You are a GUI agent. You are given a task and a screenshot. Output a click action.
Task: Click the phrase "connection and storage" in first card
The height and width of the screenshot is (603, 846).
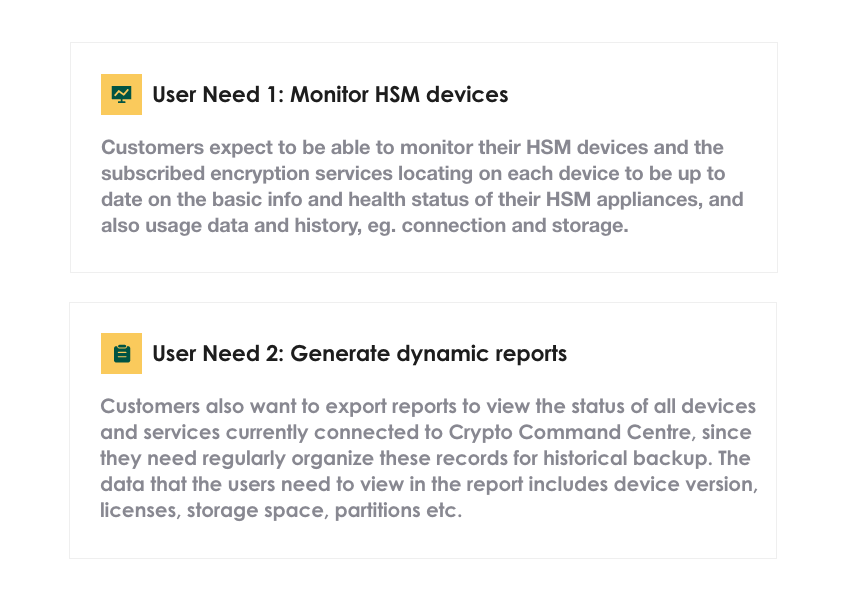pos(515,225)
